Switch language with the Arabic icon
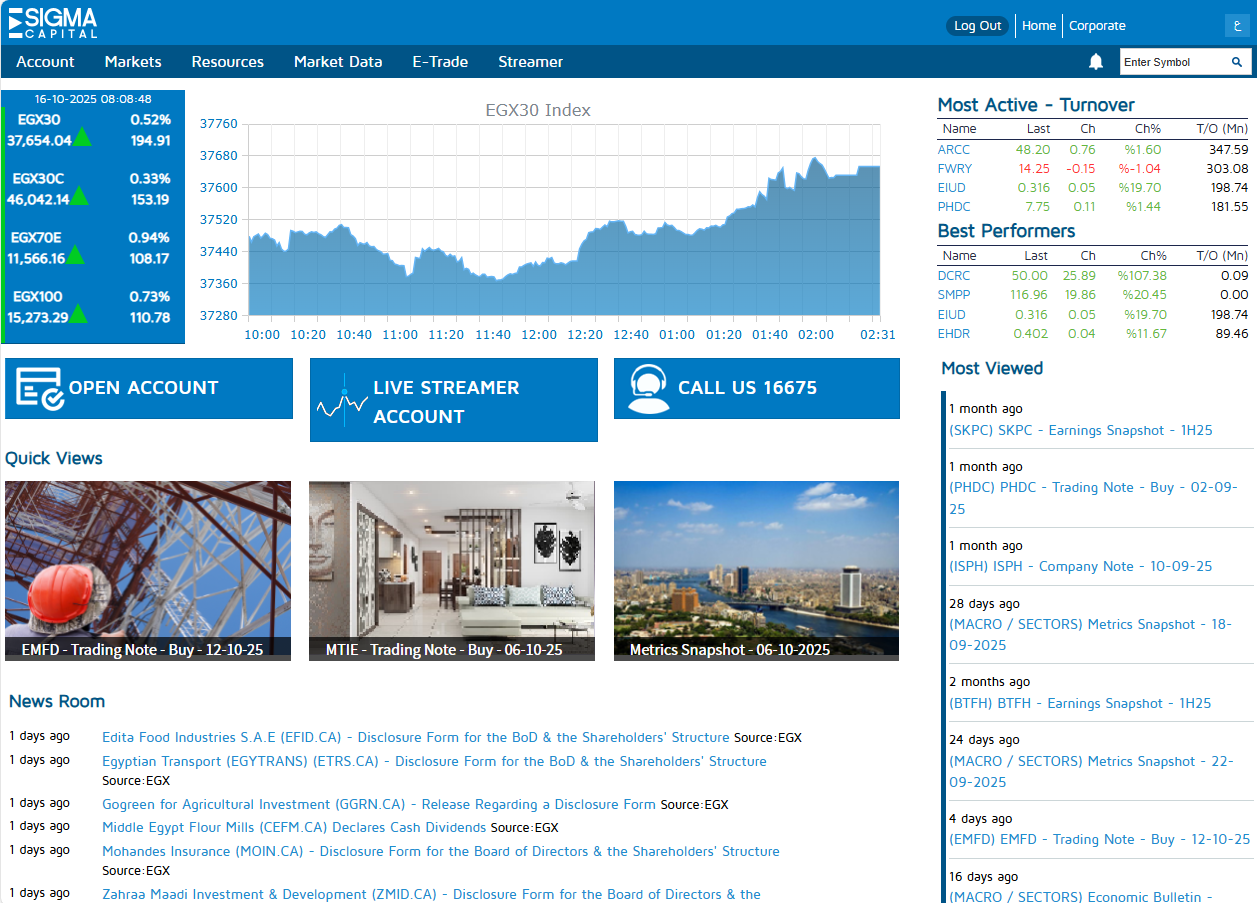The height and width of the screenshot is (903, 1257). [1238, 26]
